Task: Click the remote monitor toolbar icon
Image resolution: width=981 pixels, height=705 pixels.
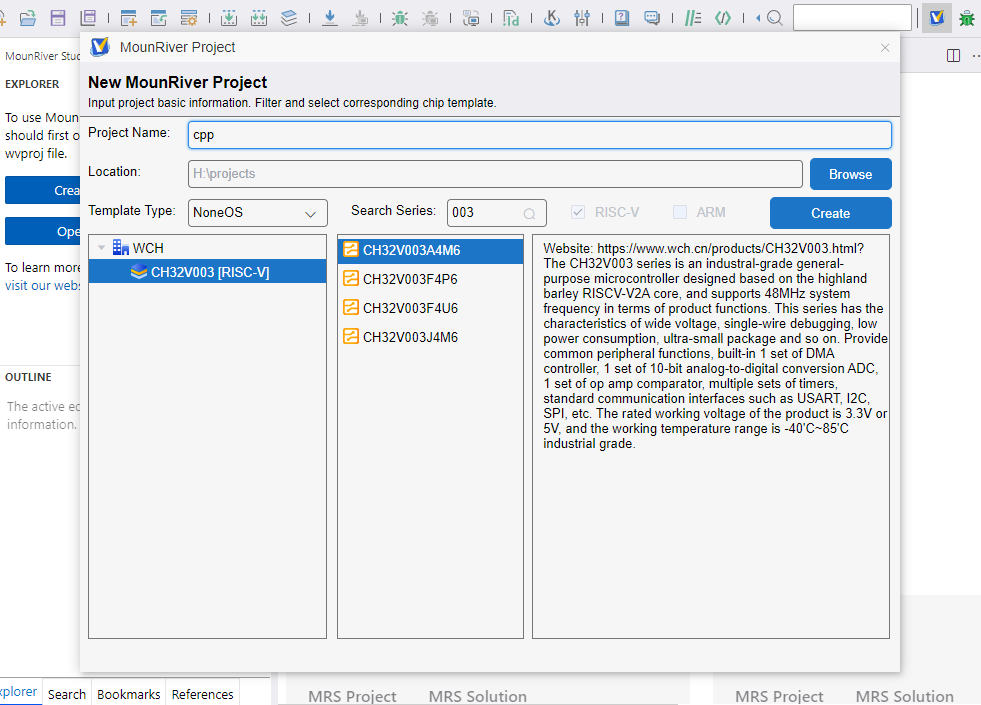Action: click(471, 18)
